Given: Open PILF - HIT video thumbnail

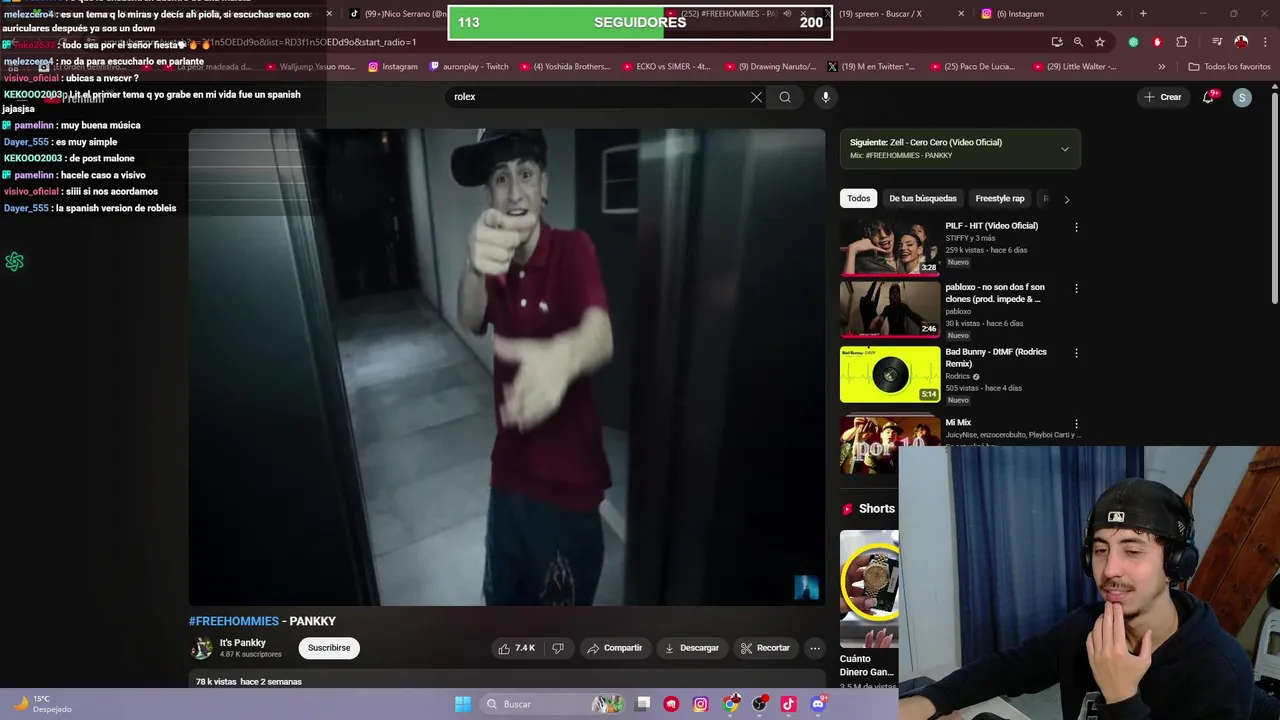Looking at the screenshot, I should click(x=890, y=246).
